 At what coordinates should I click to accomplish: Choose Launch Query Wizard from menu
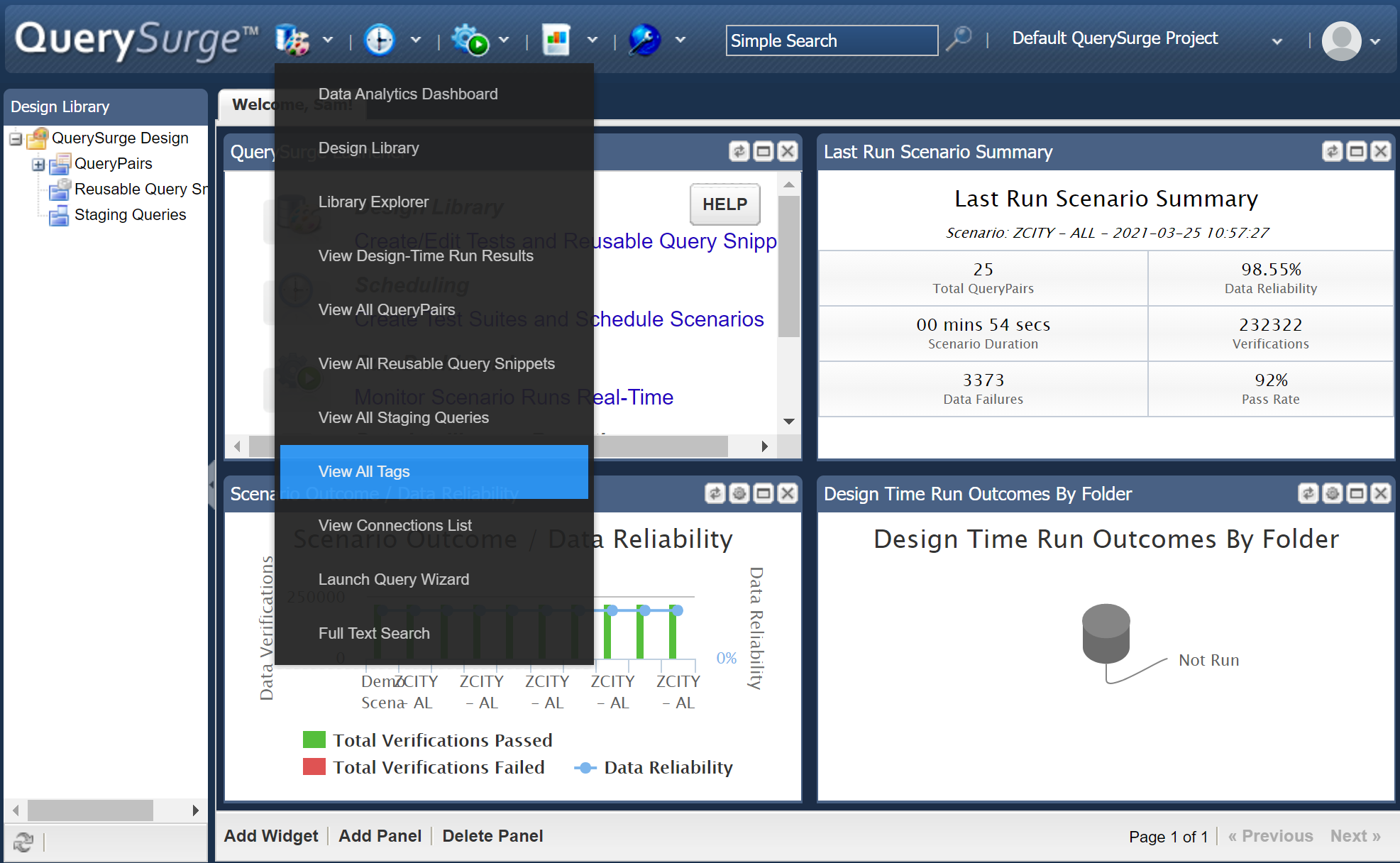[393, 579]
